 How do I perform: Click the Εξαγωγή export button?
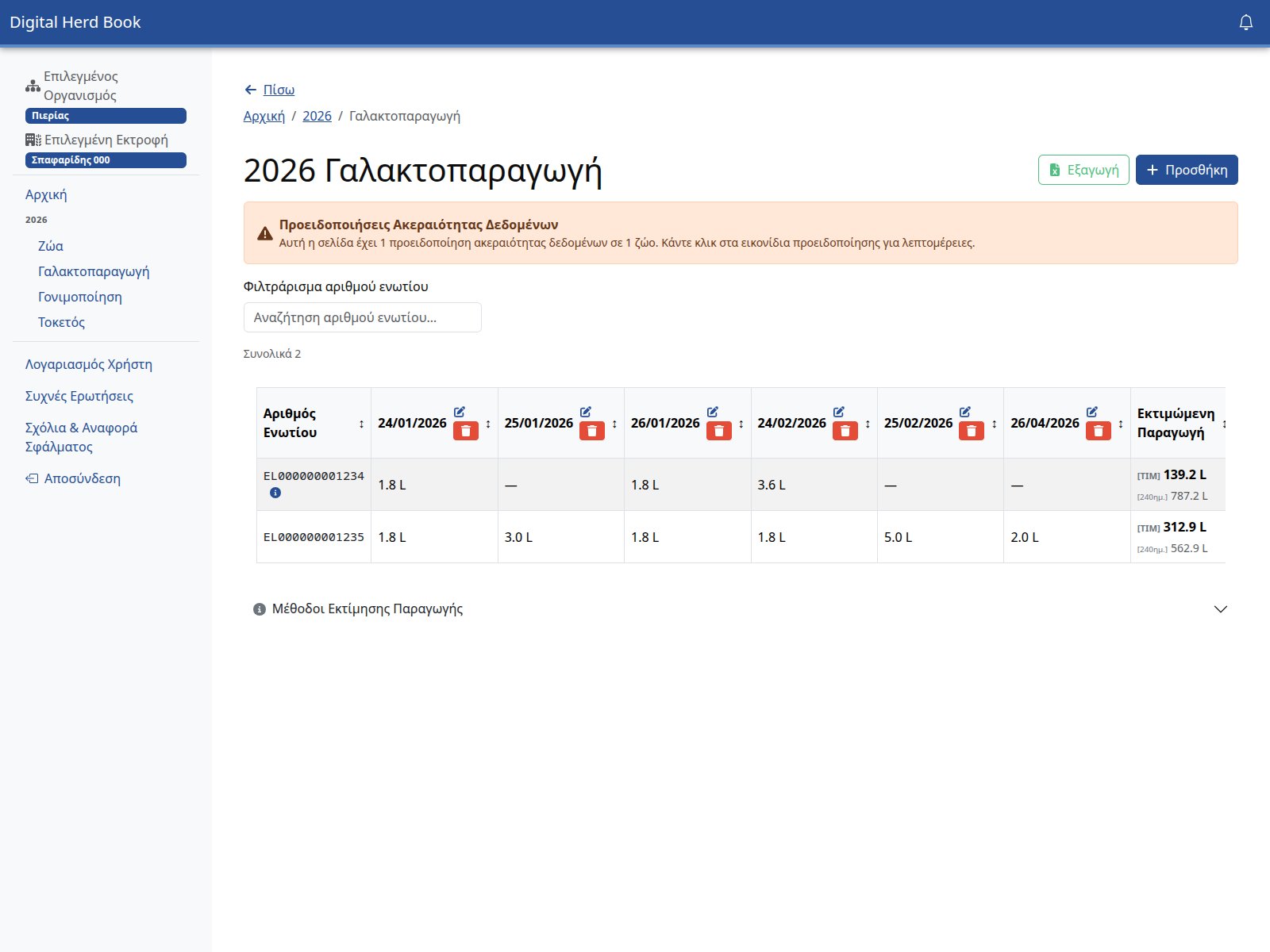tap(1083, 170)
